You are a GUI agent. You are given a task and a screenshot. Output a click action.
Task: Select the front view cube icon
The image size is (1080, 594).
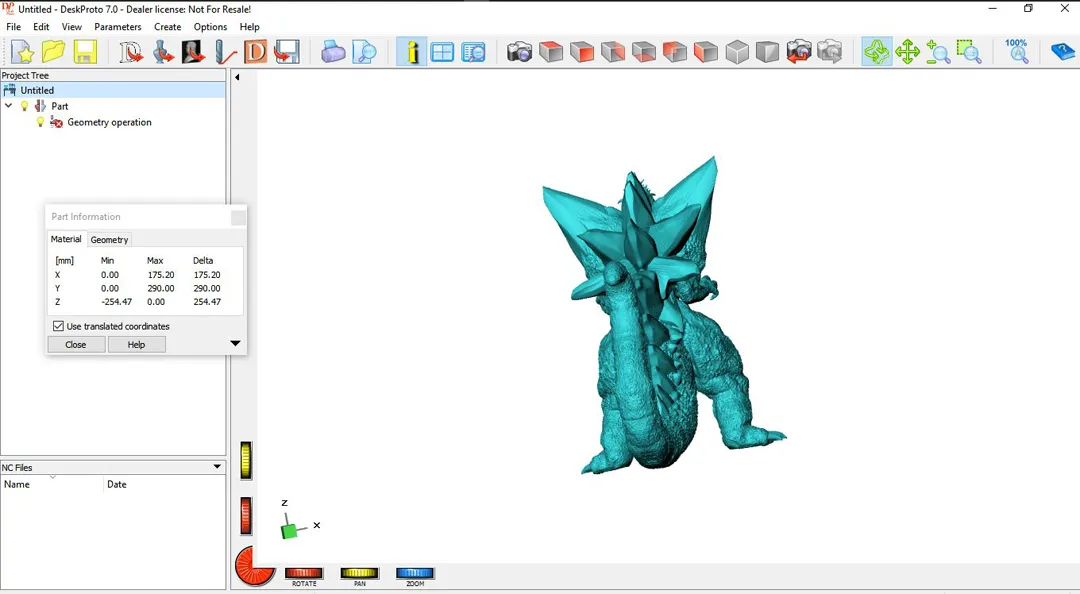click(x=582, y=52)
